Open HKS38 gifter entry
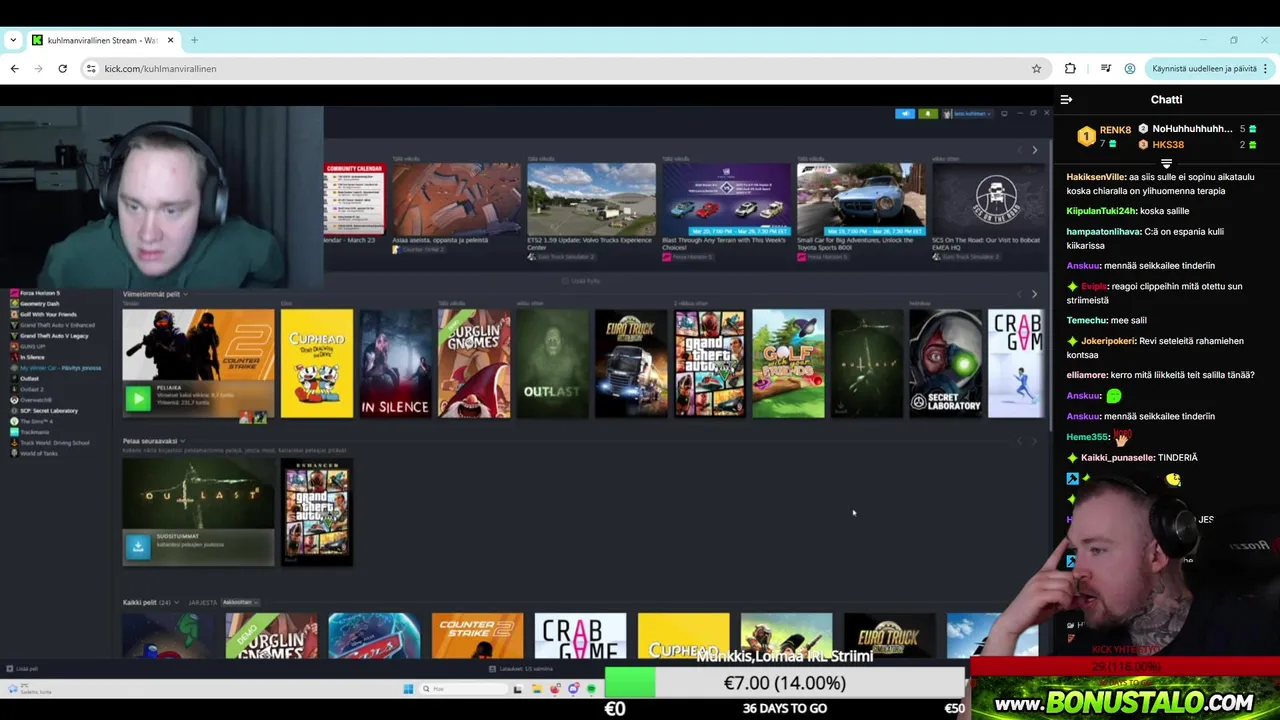This screenshot has width=1280, height=720. coord(1198,144)
